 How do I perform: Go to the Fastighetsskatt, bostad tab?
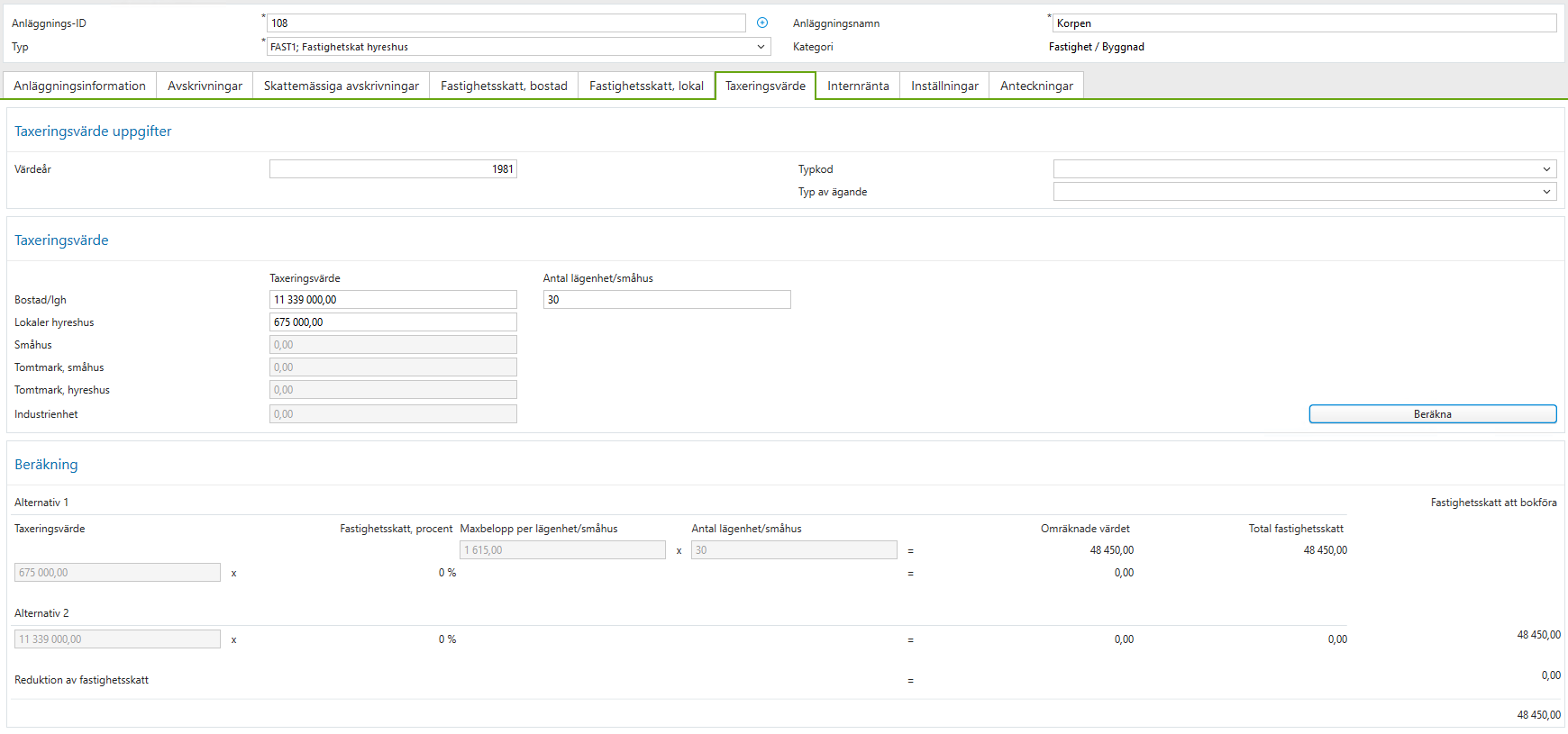504,86
